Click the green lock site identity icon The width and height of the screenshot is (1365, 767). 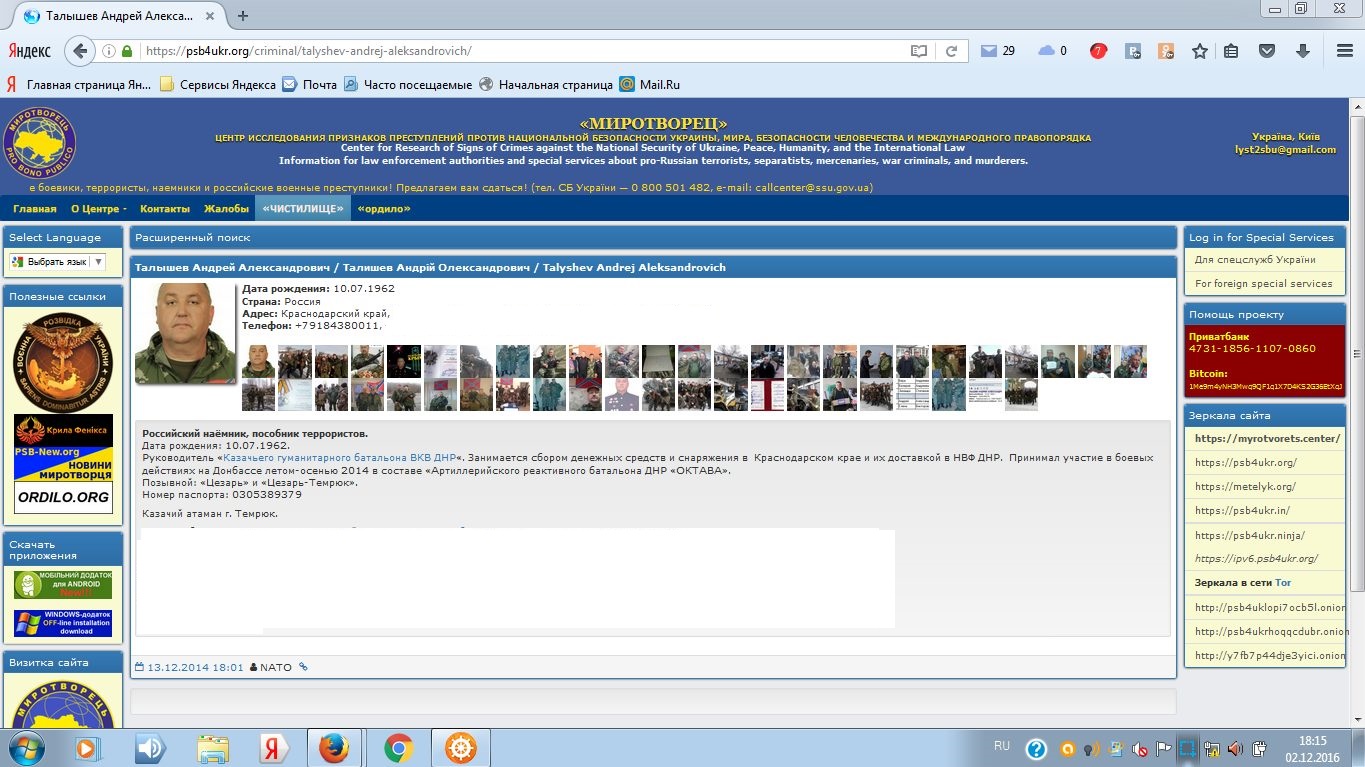click(127, 51)
